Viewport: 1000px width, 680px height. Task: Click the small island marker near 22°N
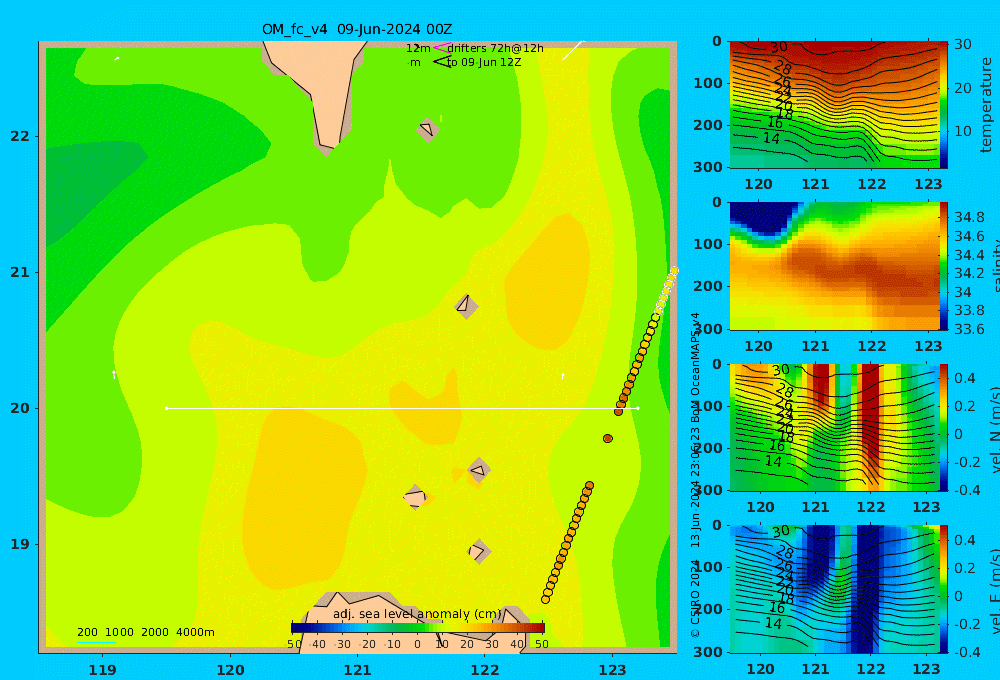pyautogui.click(x=428, y=129)
